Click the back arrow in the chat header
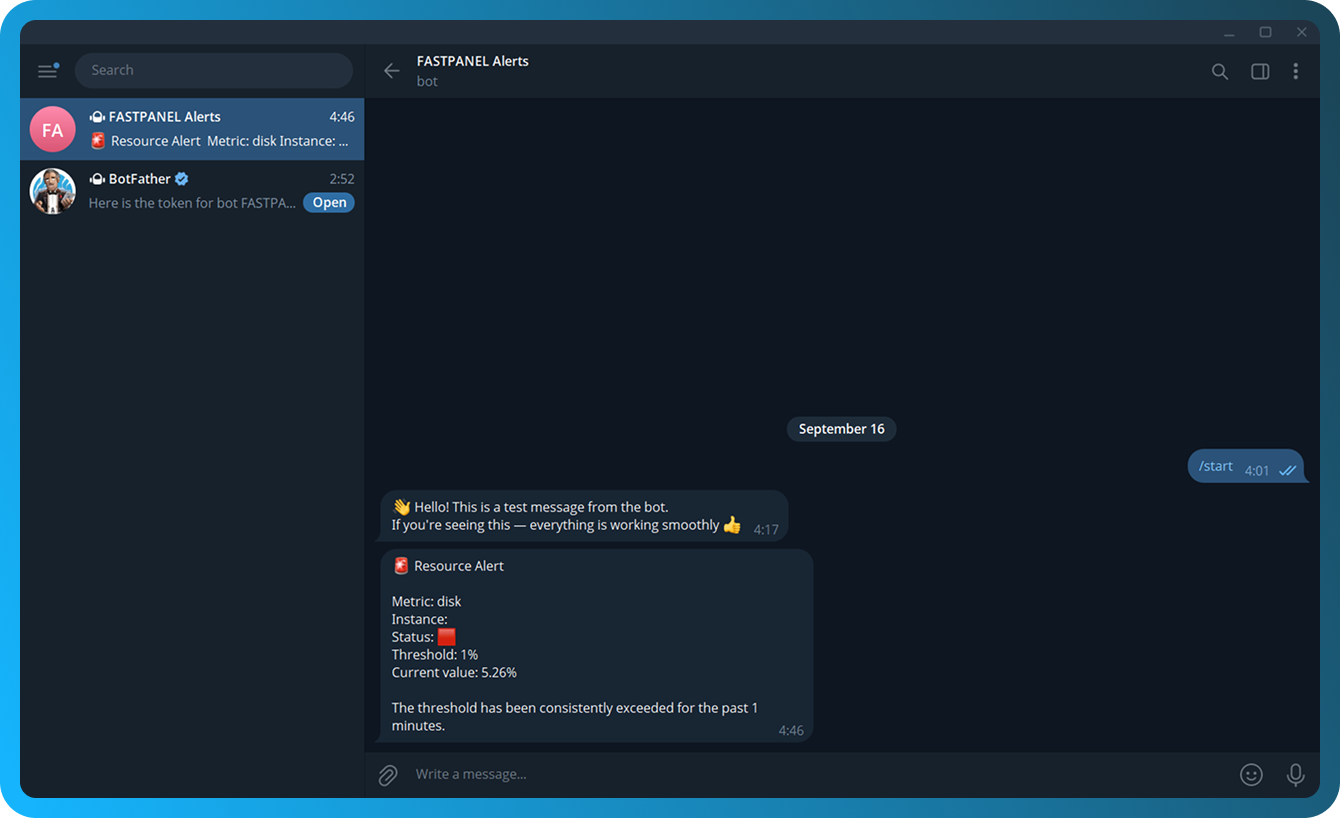This screenshot has width=1340, height=818. tap(391, 70)
